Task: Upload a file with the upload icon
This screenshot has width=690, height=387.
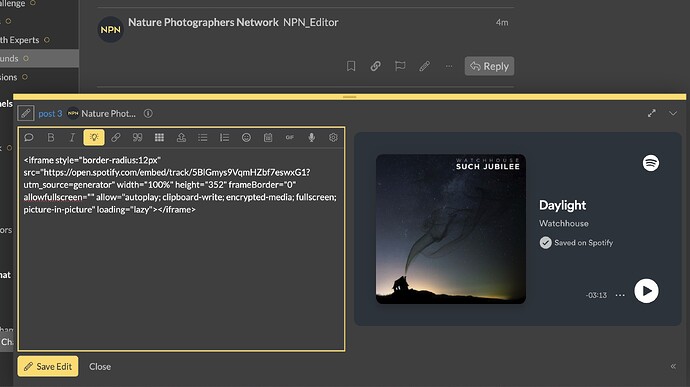Action: (181, 137)
